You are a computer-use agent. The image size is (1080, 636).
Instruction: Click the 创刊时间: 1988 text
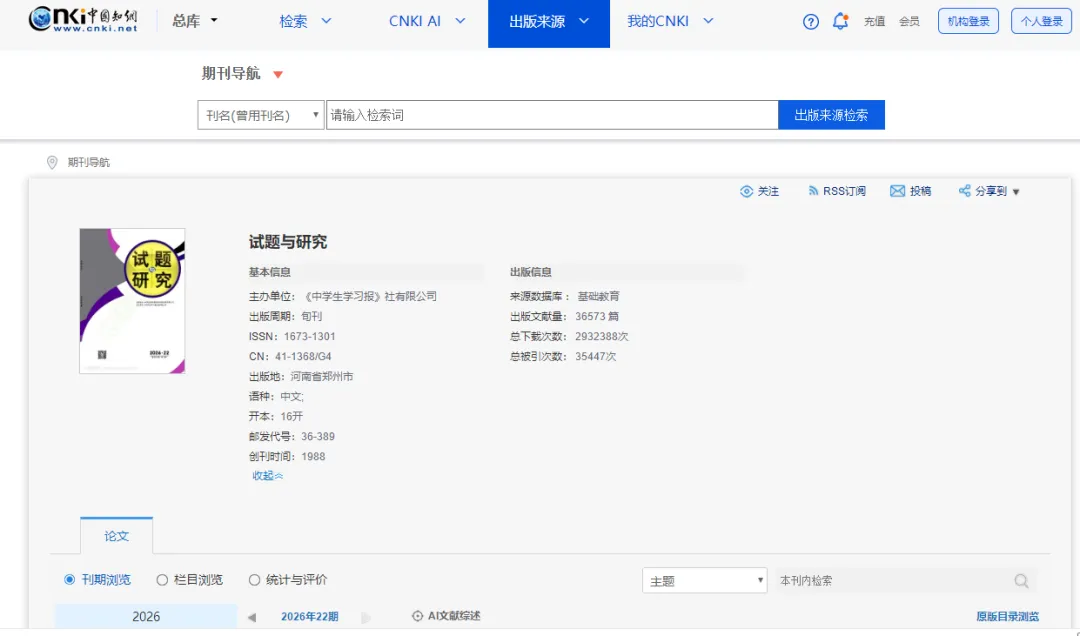pyautogui.click(x=287, y=456)
